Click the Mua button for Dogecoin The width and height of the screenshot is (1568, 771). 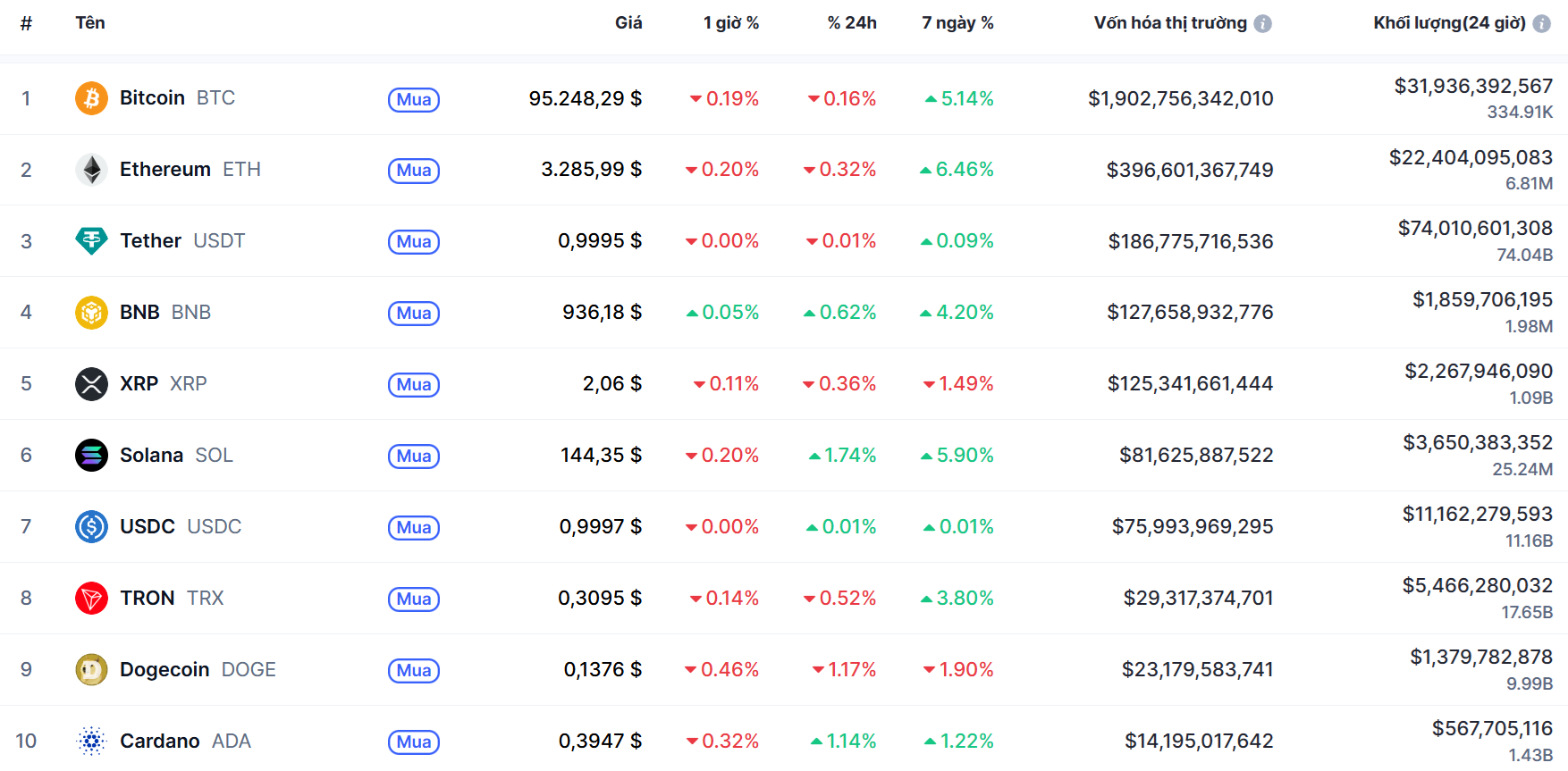(414, 671)
